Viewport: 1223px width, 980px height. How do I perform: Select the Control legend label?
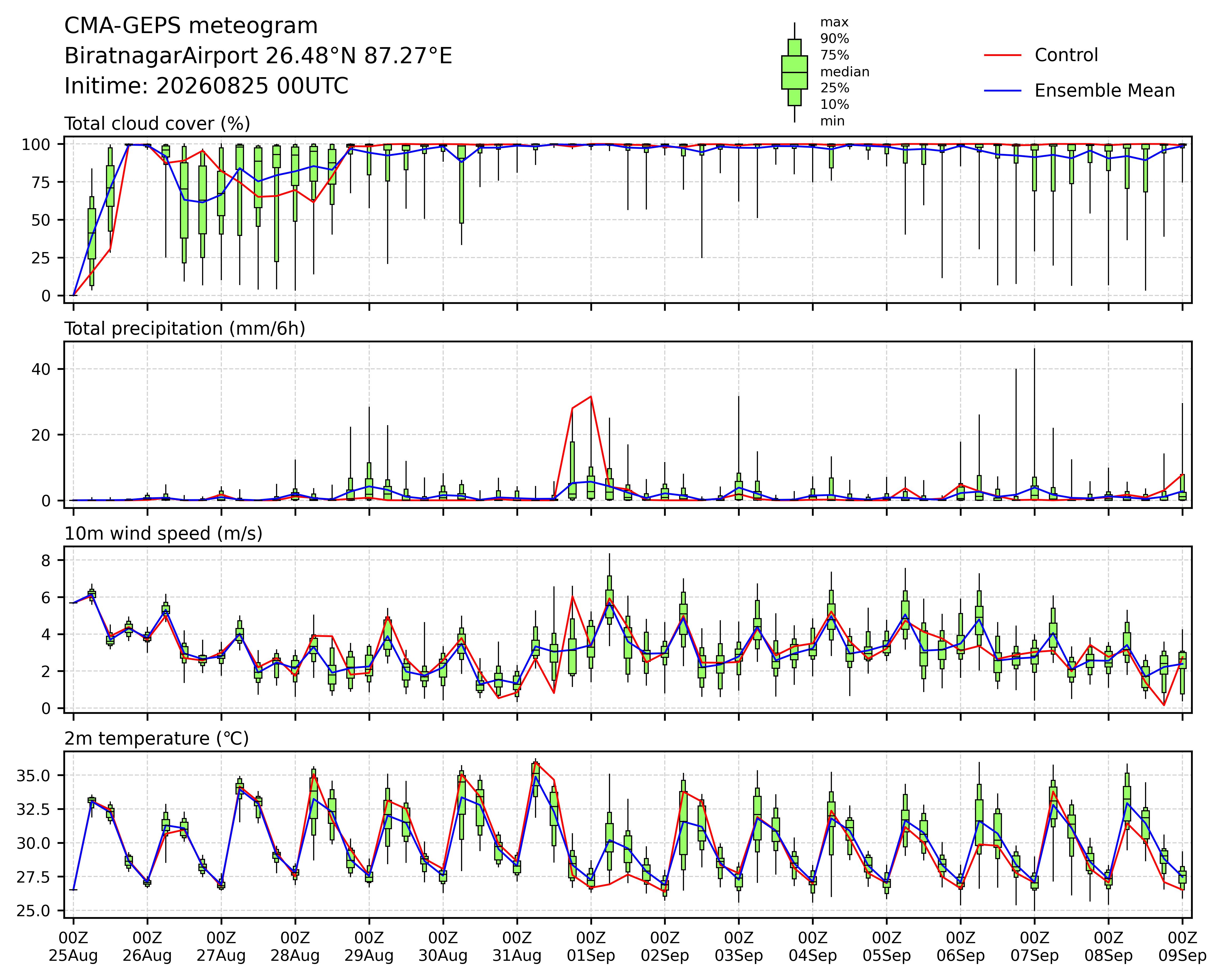[1066, 55]
